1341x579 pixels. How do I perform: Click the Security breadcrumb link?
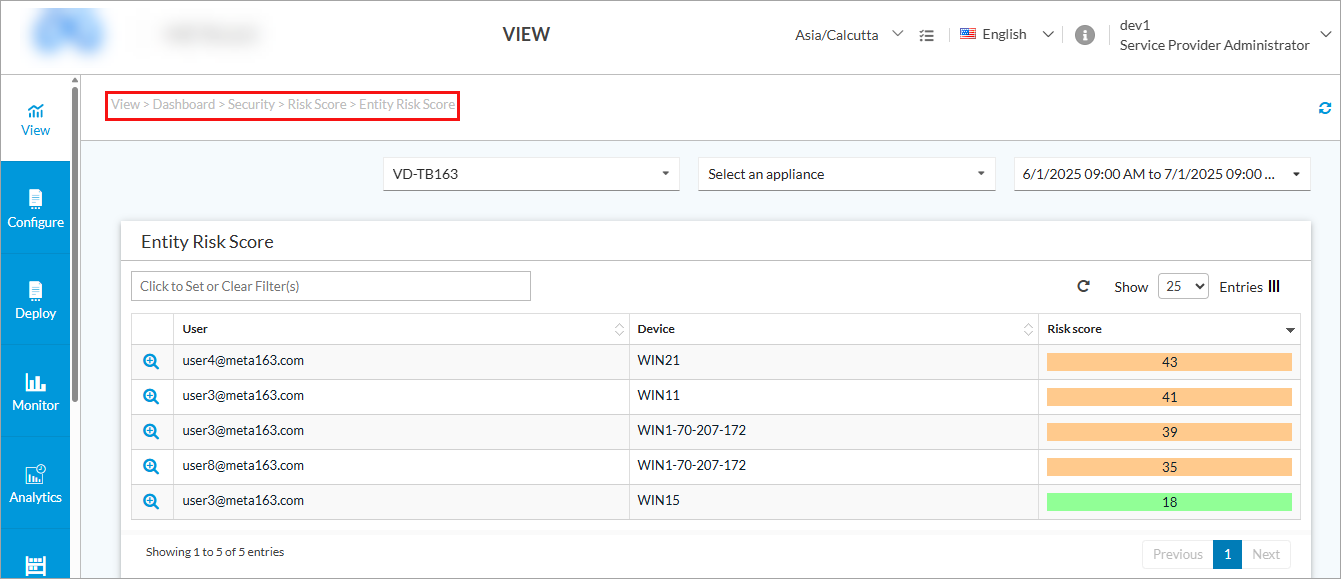click(251, 104)
